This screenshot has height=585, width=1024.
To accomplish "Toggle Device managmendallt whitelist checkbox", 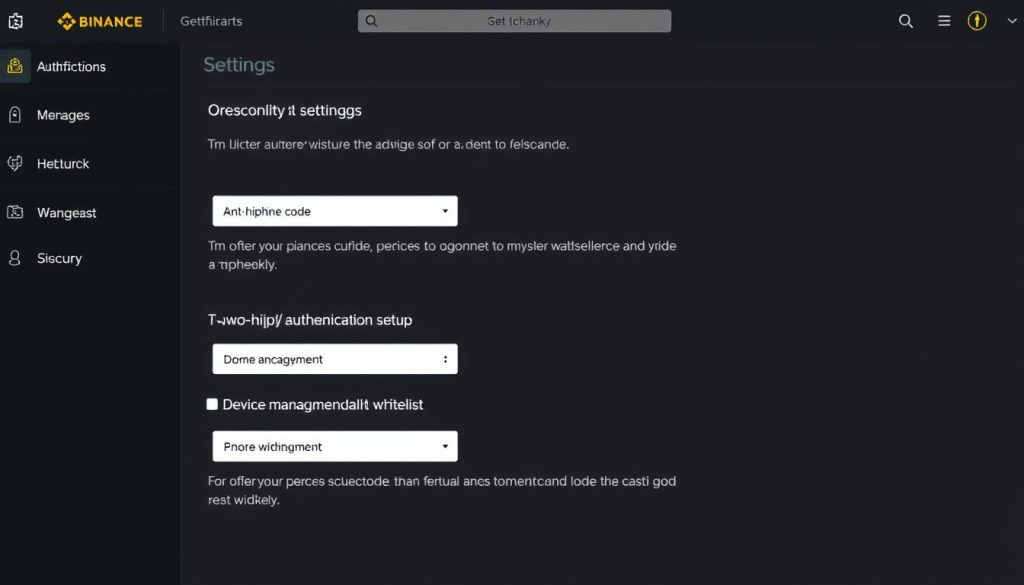I will [212, 404].
